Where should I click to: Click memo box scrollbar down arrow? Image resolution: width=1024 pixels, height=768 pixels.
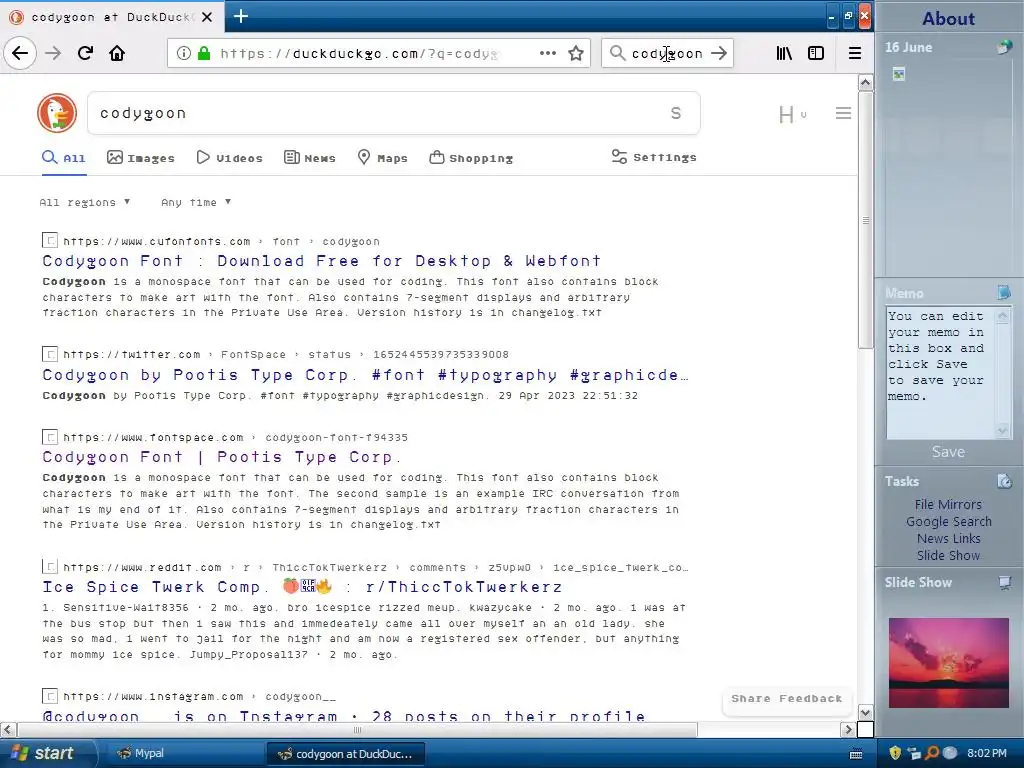[x=1002, y=430]
